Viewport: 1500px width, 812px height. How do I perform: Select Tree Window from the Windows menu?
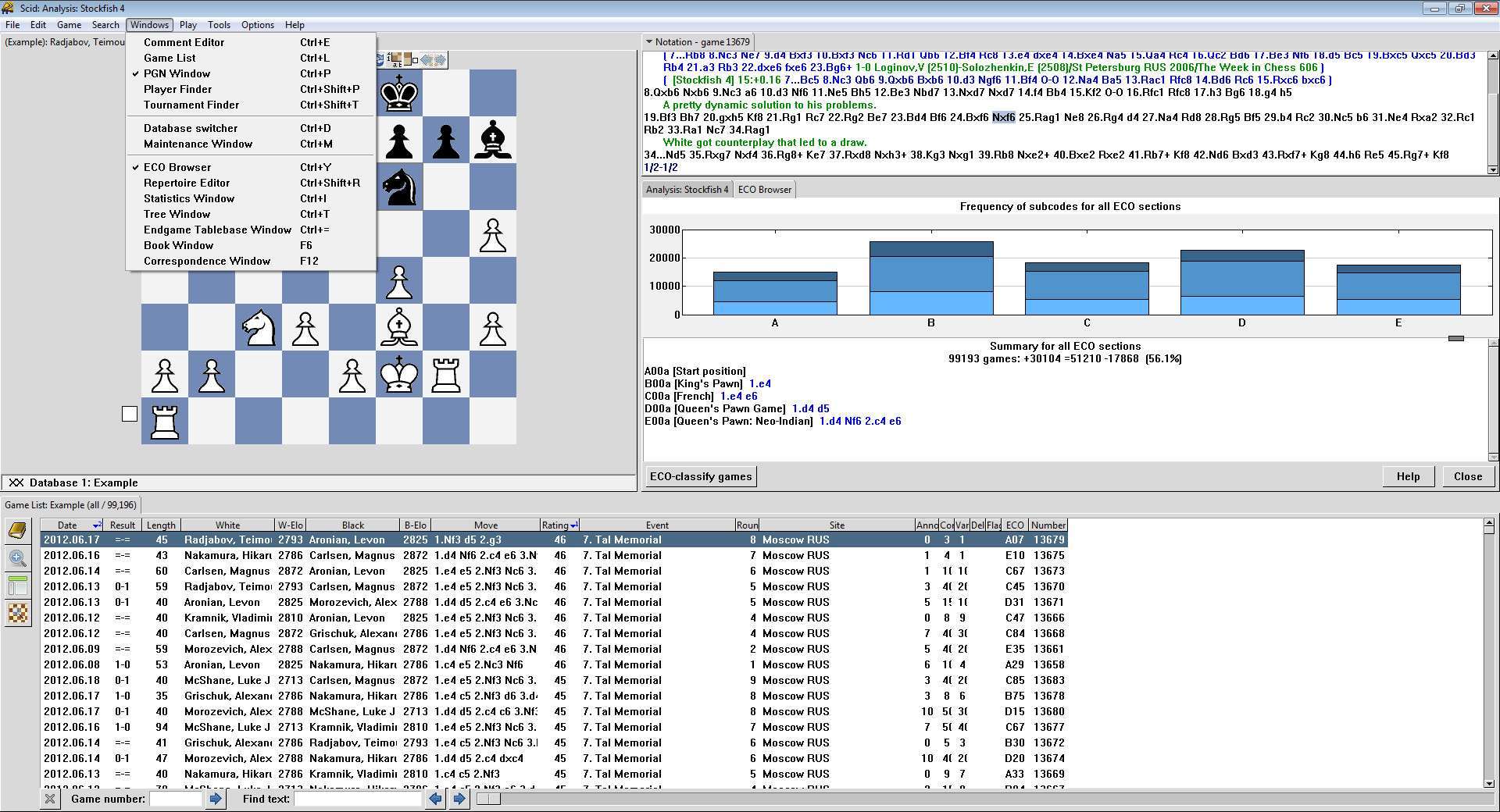click(177, 214)
